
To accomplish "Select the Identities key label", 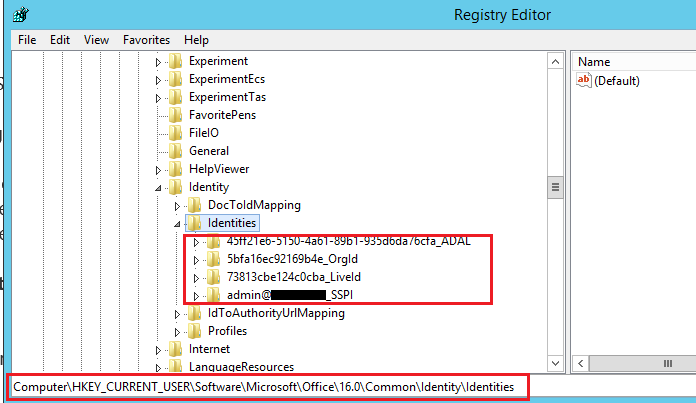I will click(x=232, y=223).
